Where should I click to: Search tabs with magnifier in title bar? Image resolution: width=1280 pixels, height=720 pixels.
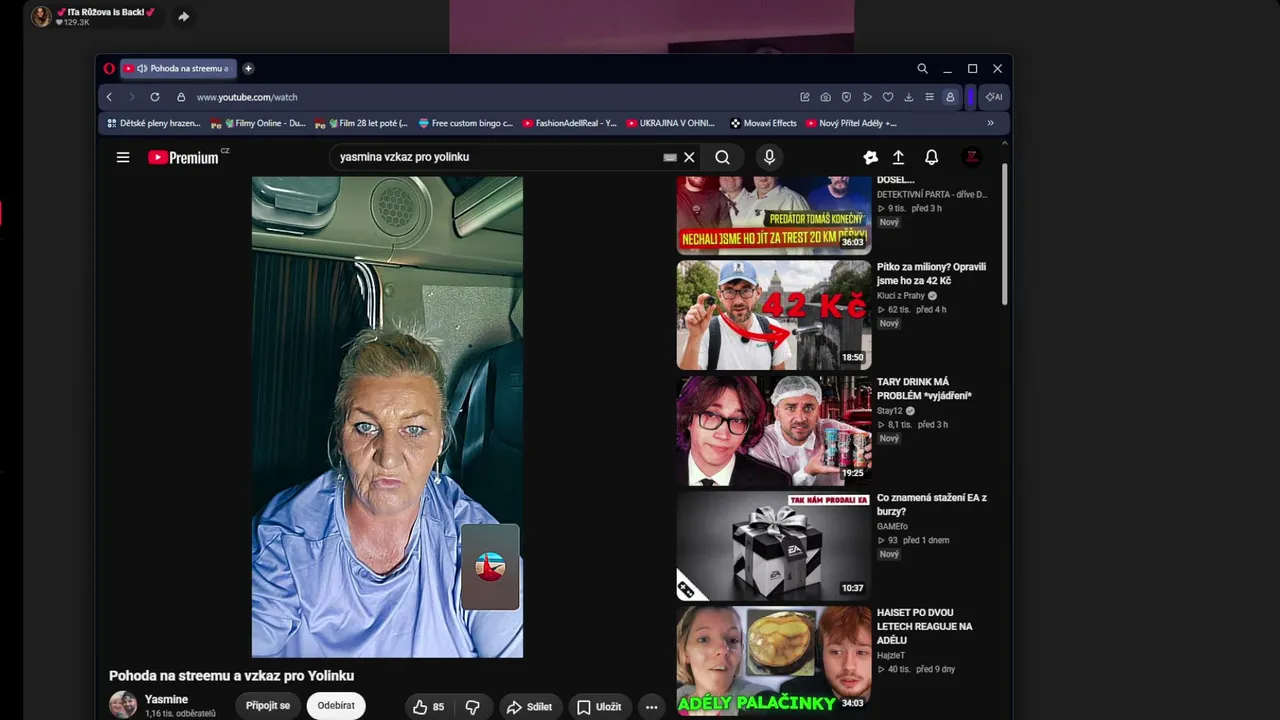tap(922, 69)
